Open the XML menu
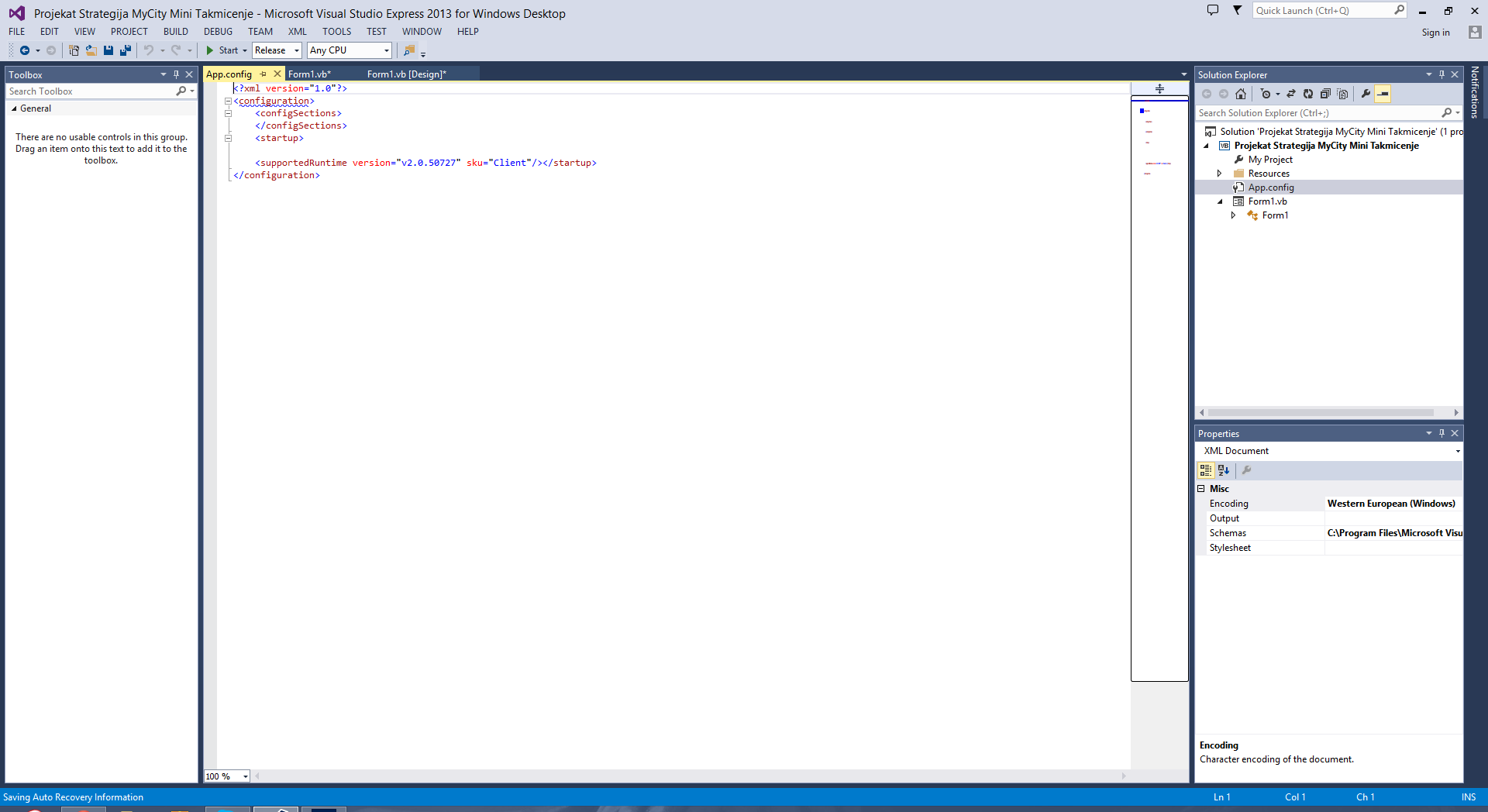 (298, 32)
